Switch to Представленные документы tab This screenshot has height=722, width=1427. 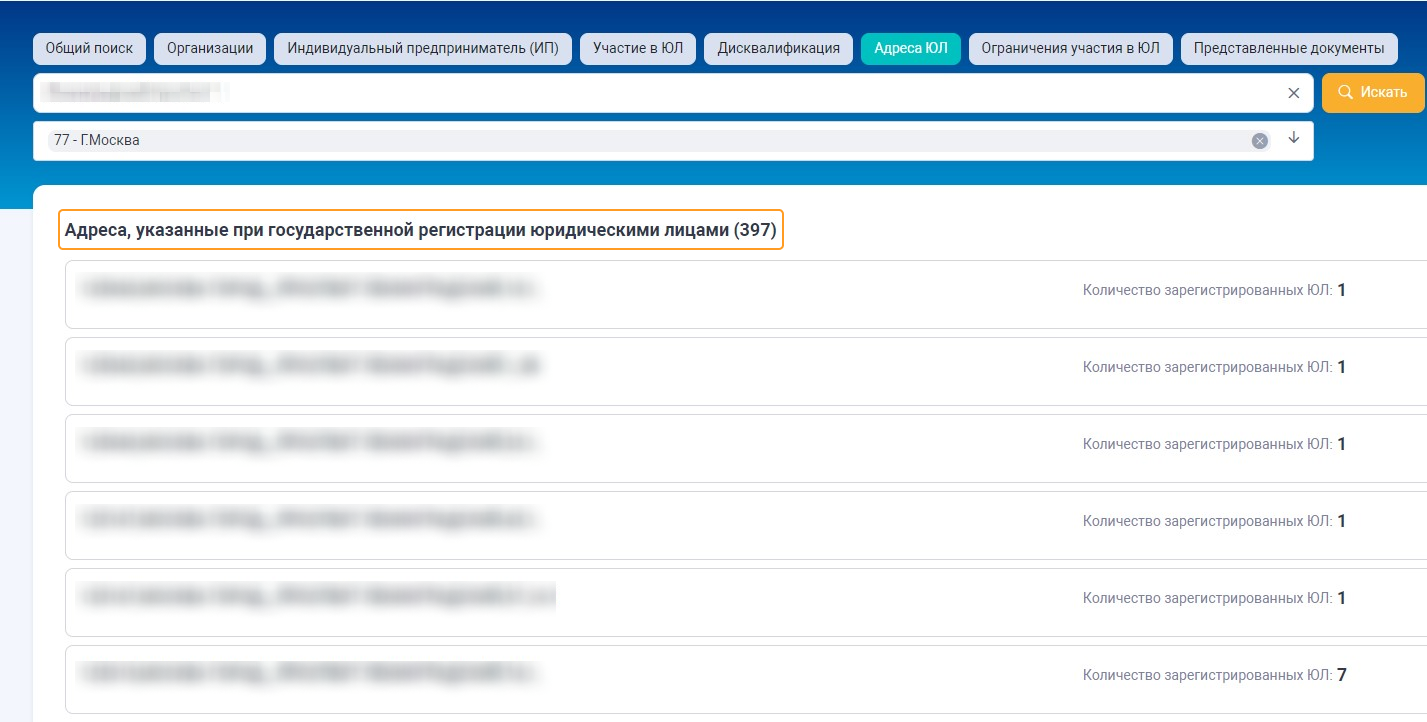tap(1289, 49)
